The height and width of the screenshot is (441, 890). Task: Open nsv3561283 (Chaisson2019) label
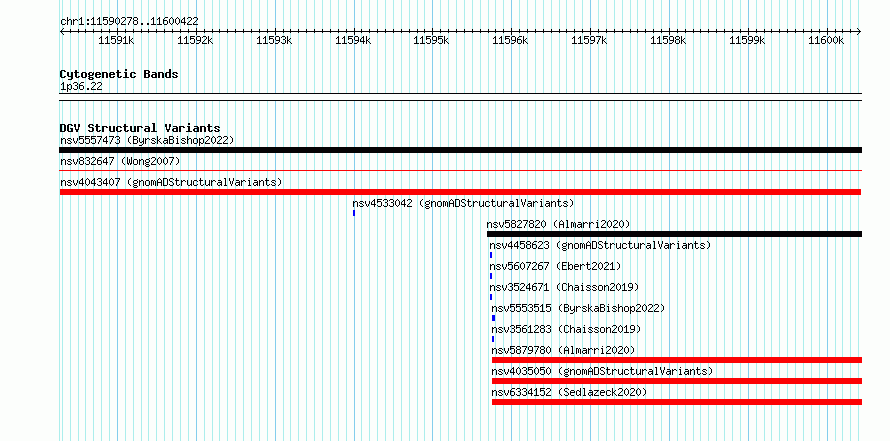pyautogui.click(x=566, y=329)
